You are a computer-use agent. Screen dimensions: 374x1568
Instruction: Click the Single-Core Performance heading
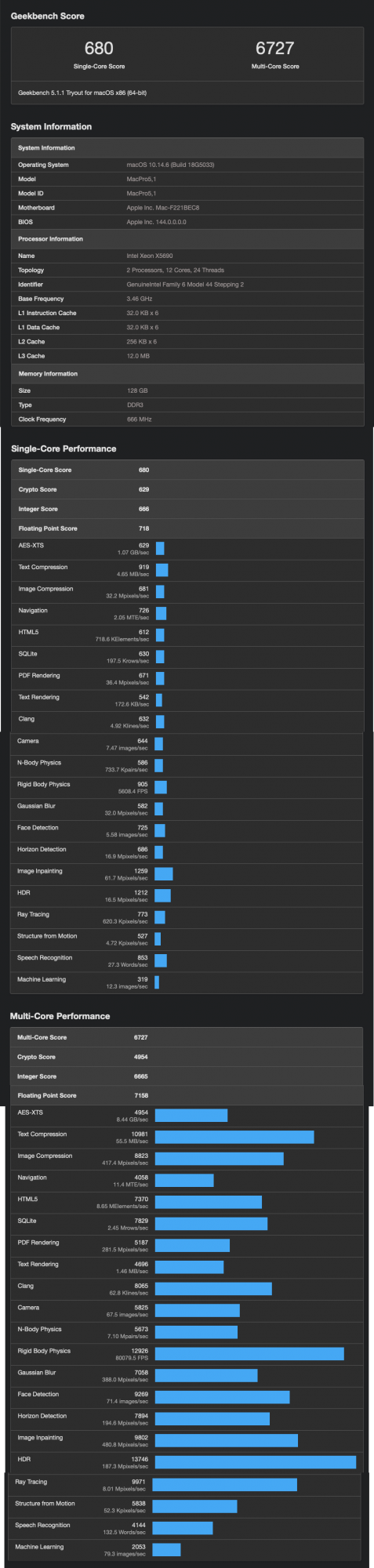(64, 448)
